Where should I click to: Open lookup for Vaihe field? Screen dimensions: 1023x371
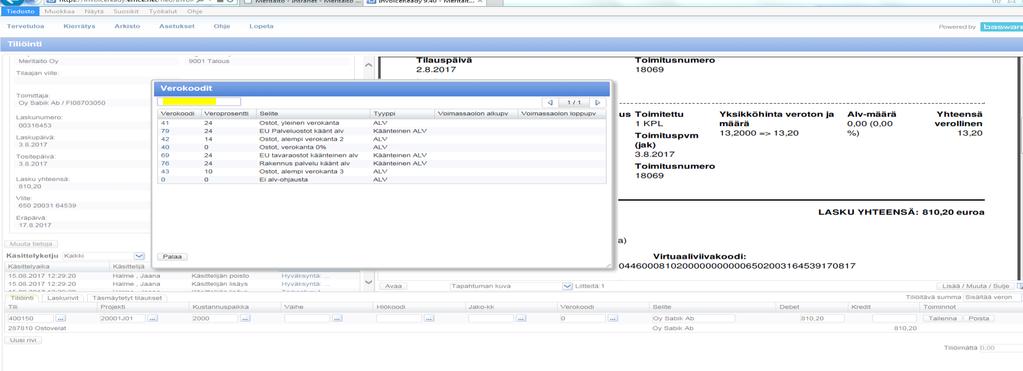tap(337, 318)
